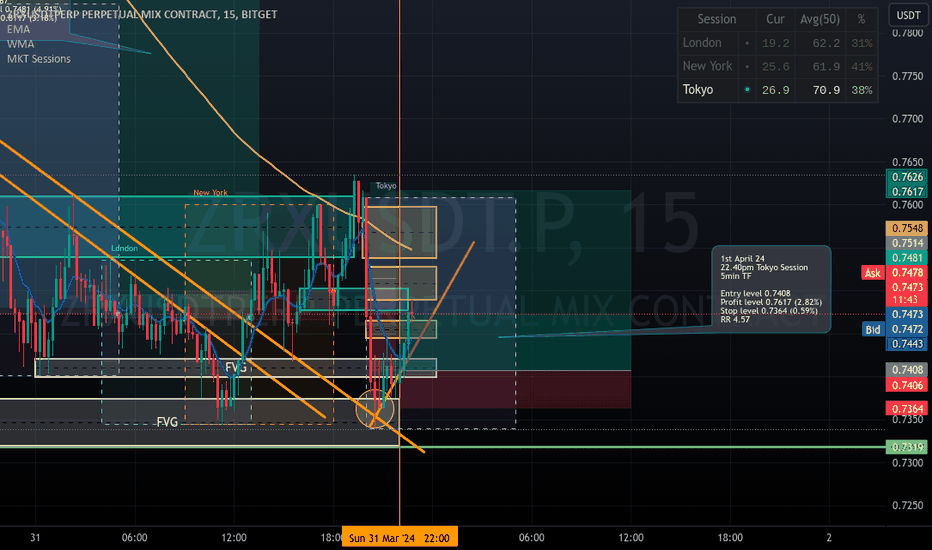Click the Sun 31 Mar '24 22:00 time marker
This screenshot has width=932, height=550.
point(399,538)
